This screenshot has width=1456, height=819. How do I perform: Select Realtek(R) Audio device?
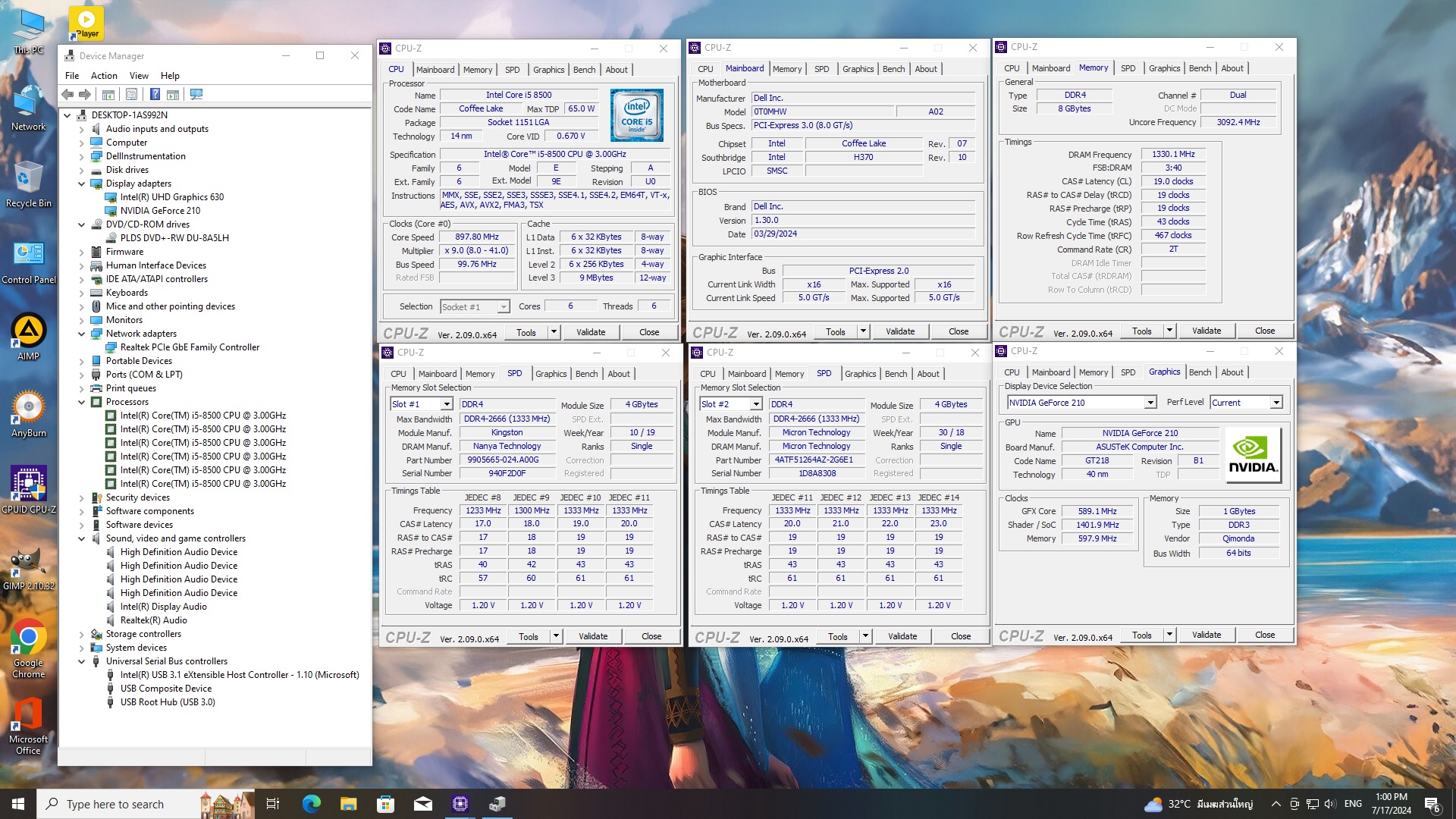tap(153, 620)
